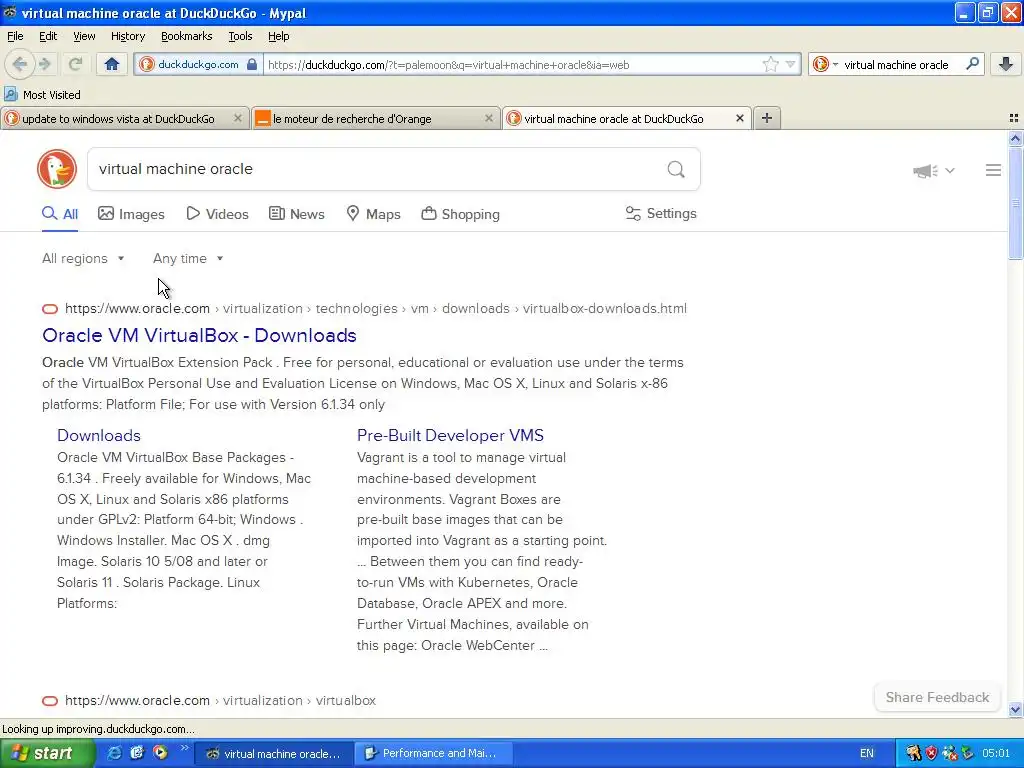The height and width of the screenshot is (768, 1024).
Task: Reload the page with the refresh icon
Action: [x=75, y=64]
